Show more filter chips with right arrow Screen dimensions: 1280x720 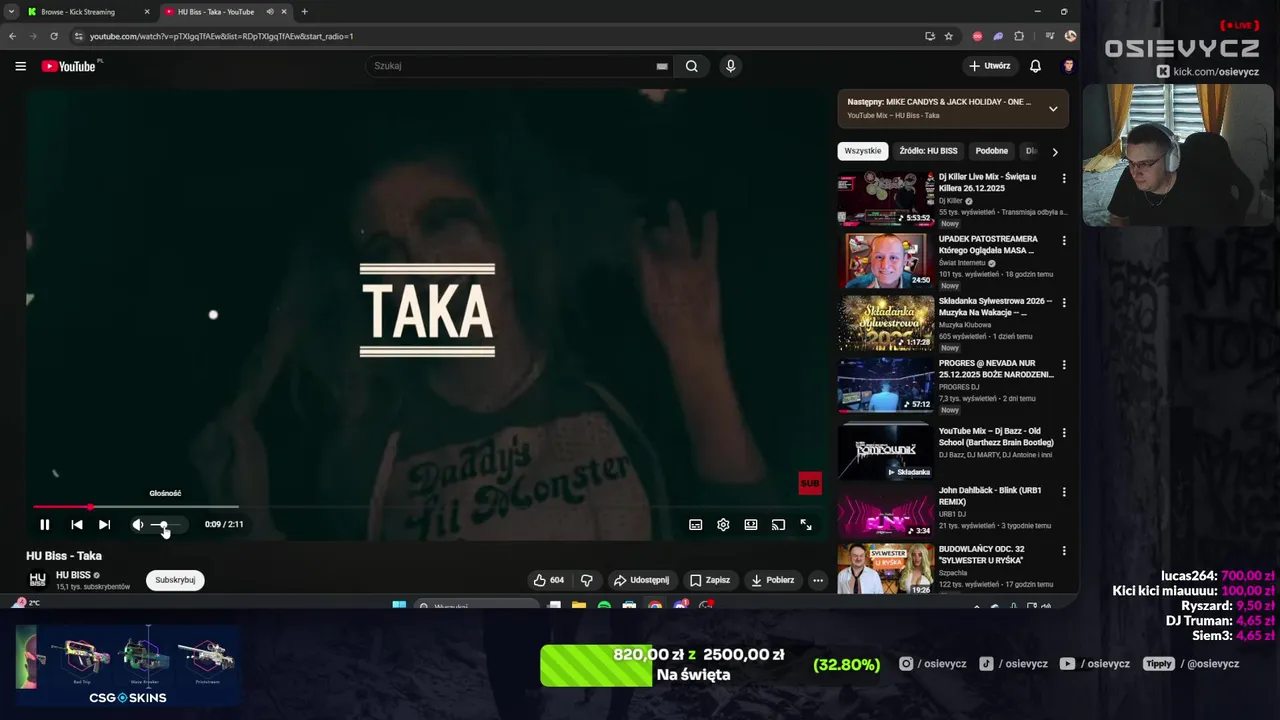[1054, 152]
